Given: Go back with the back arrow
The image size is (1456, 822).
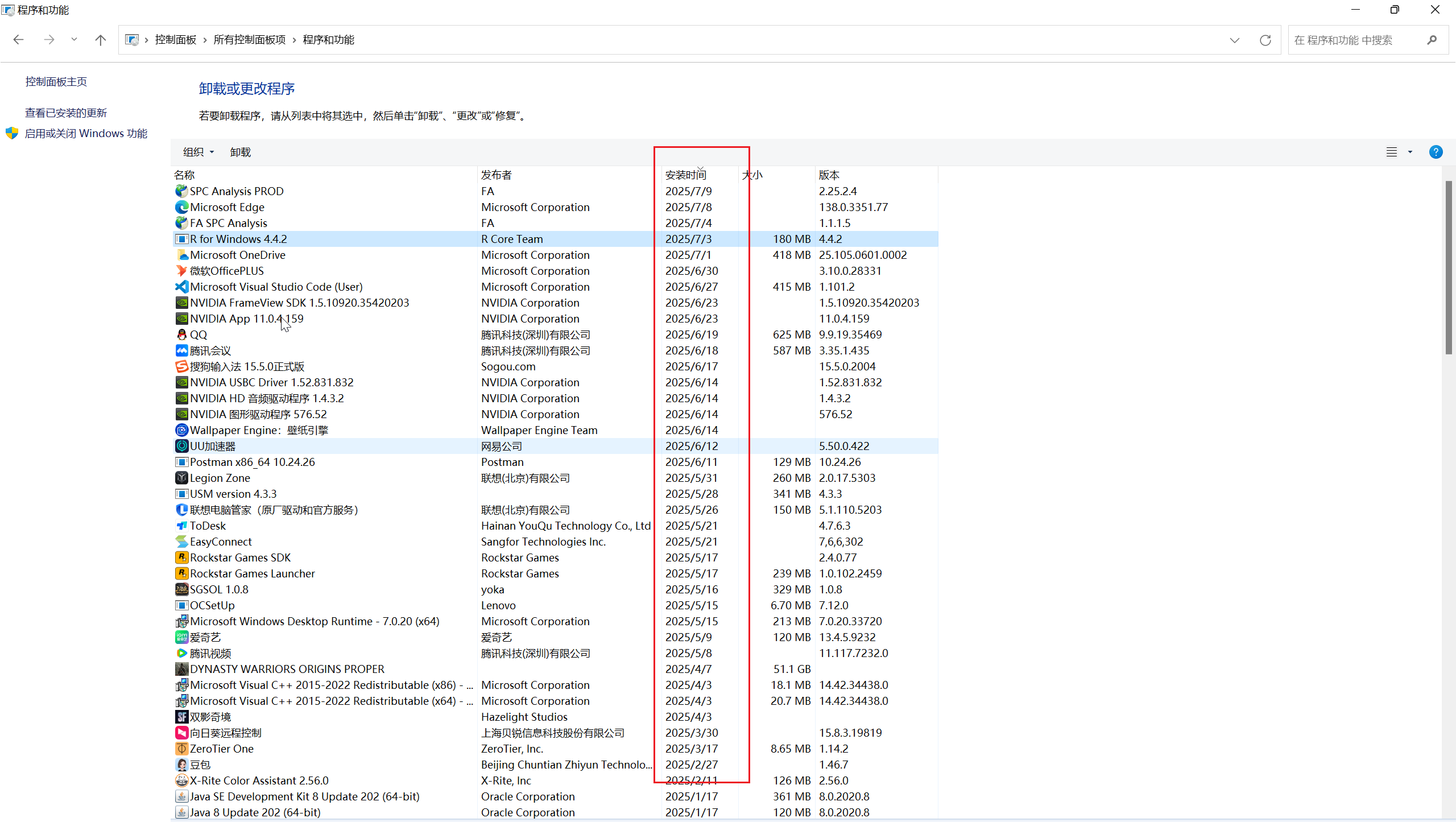Looking at the screenshot, I should pyautogui.click(x=18, y=40).
